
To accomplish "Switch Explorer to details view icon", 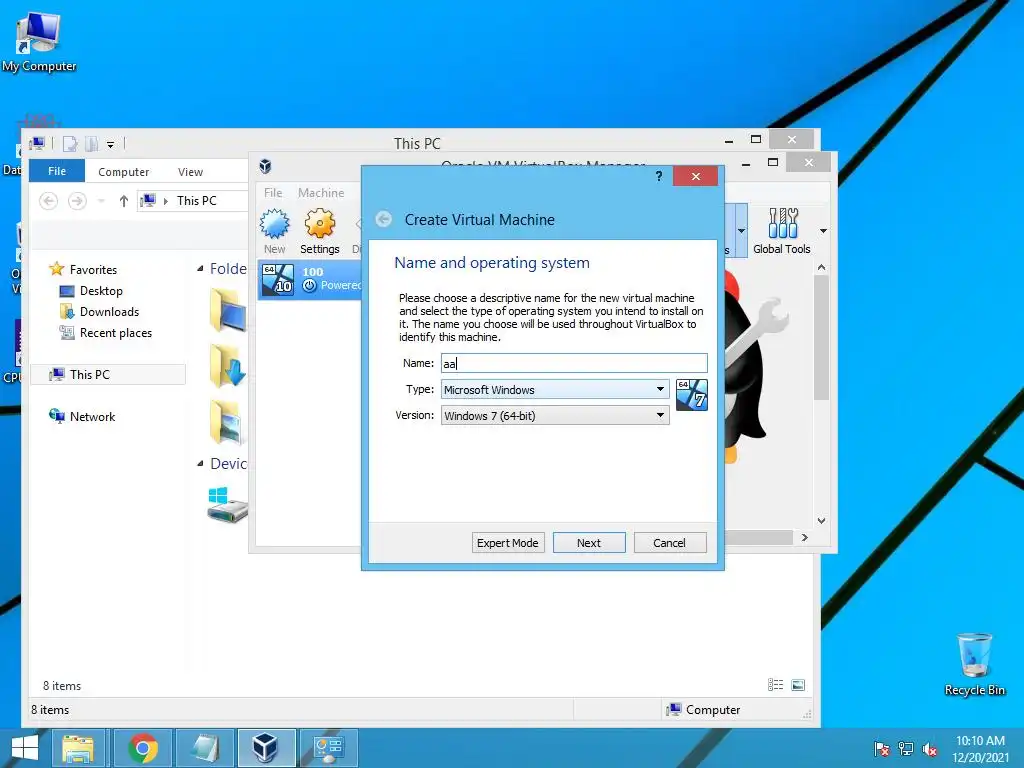I will (x=775, y=684).
